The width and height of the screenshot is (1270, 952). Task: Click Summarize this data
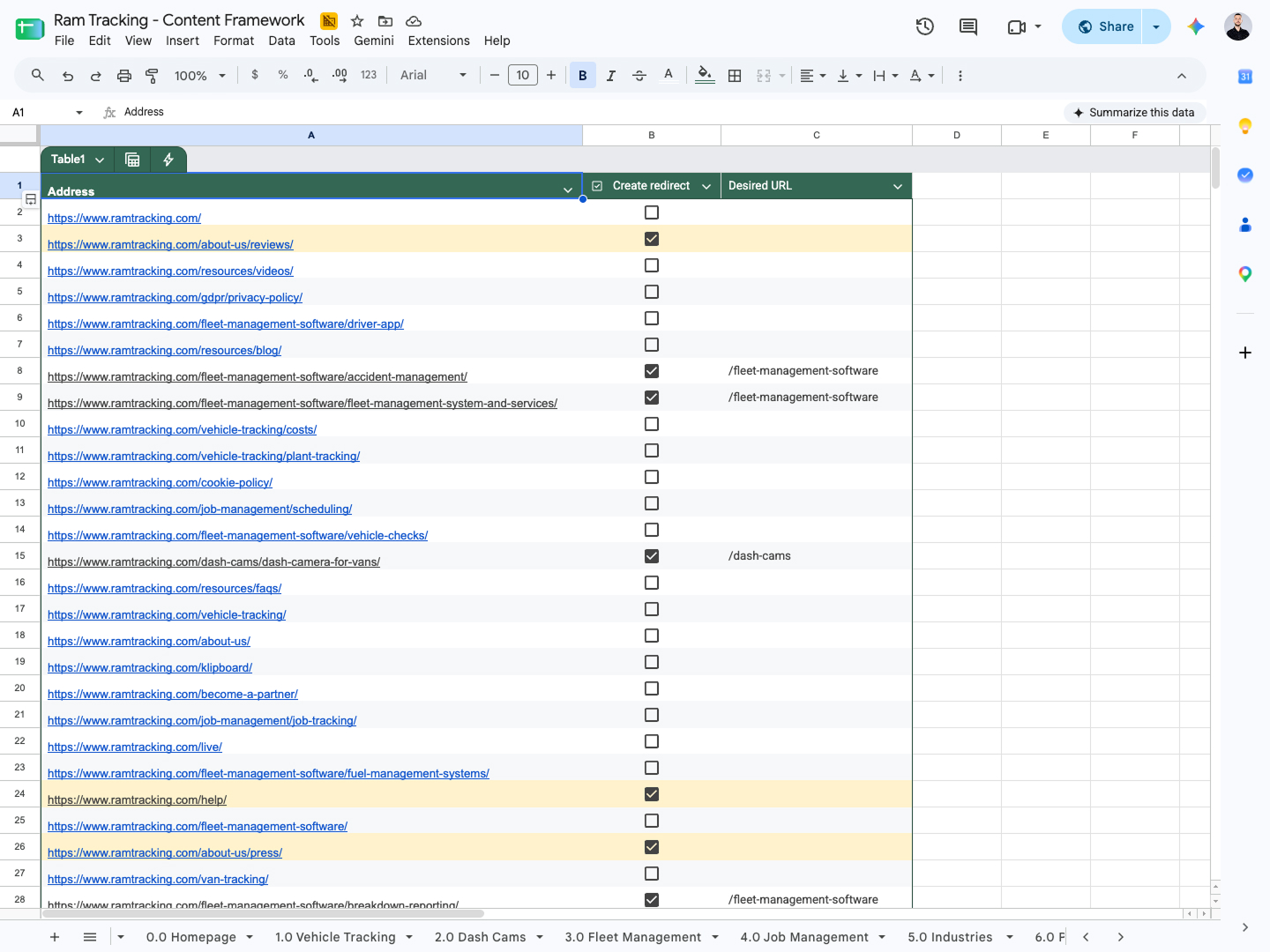(x=1134, y=113)
